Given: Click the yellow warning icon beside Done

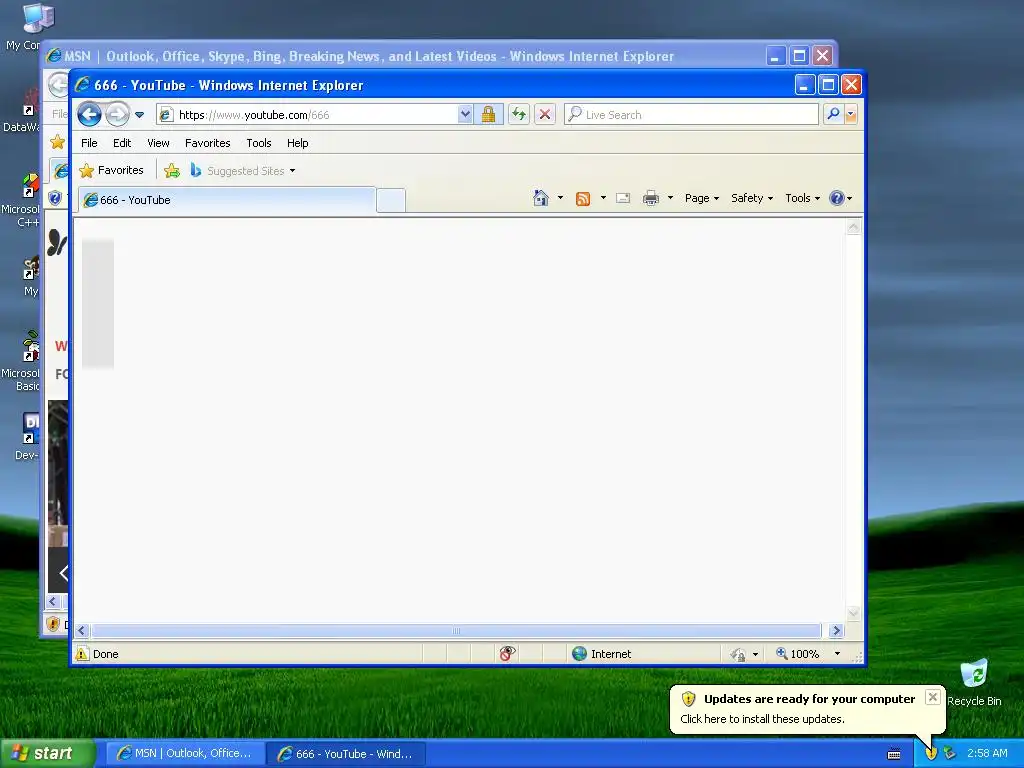Looking at the screenshot, I should click(x=82, y=654).
